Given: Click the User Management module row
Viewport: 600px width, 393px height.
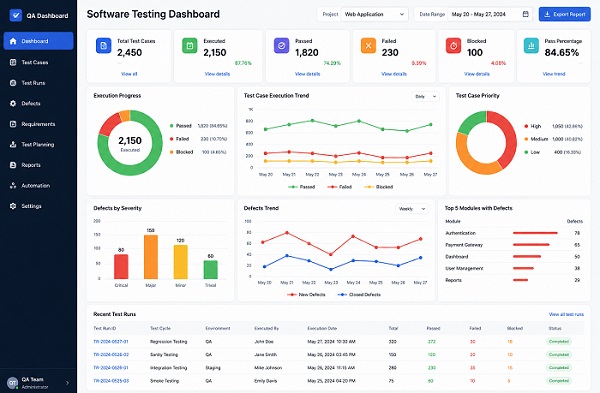Looking at the screenshot, I should (514, 268).
